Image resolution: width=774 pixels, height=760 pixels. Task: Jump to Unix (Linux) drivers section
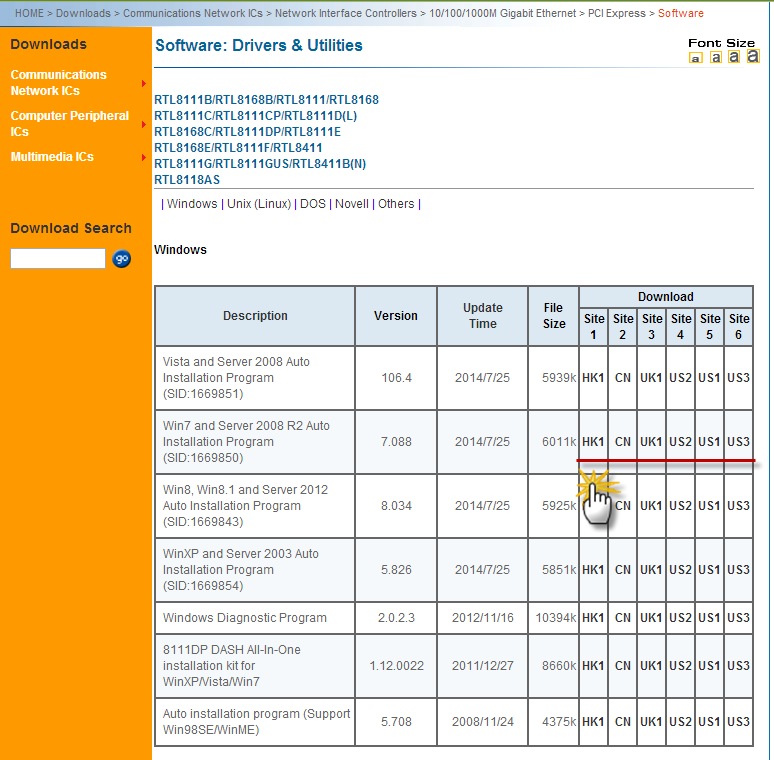click(x=259, y=204)
